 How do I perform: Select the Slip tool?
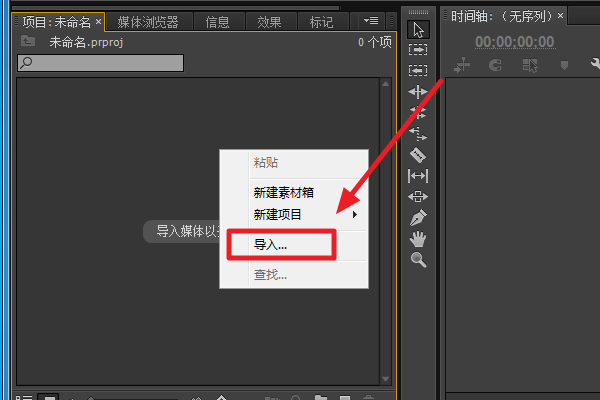418,176
